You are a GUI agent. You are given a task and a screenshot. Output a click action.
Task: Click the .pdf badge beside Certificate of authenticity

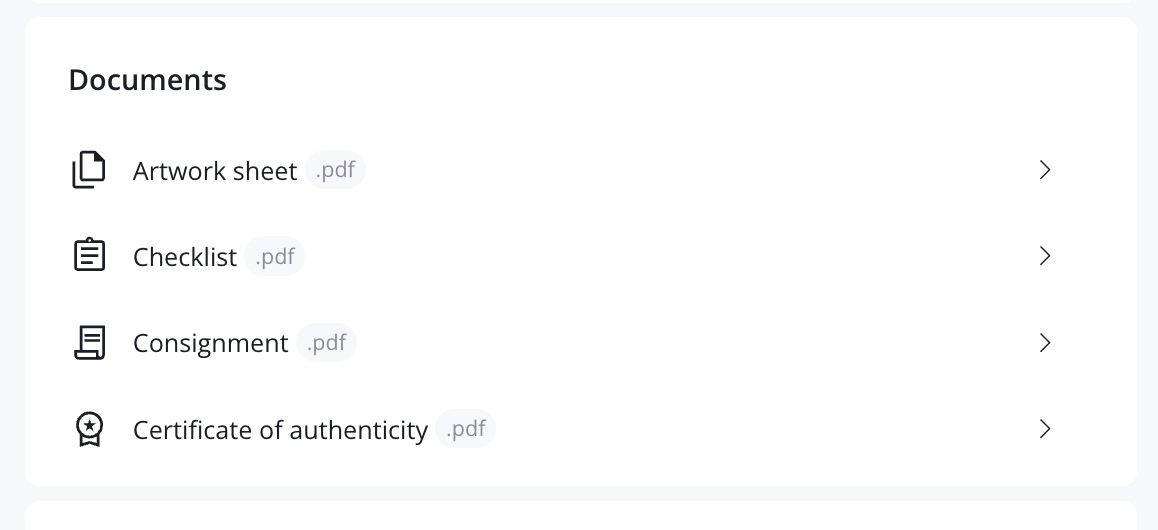pyautogui.click(x=465, y=428)
